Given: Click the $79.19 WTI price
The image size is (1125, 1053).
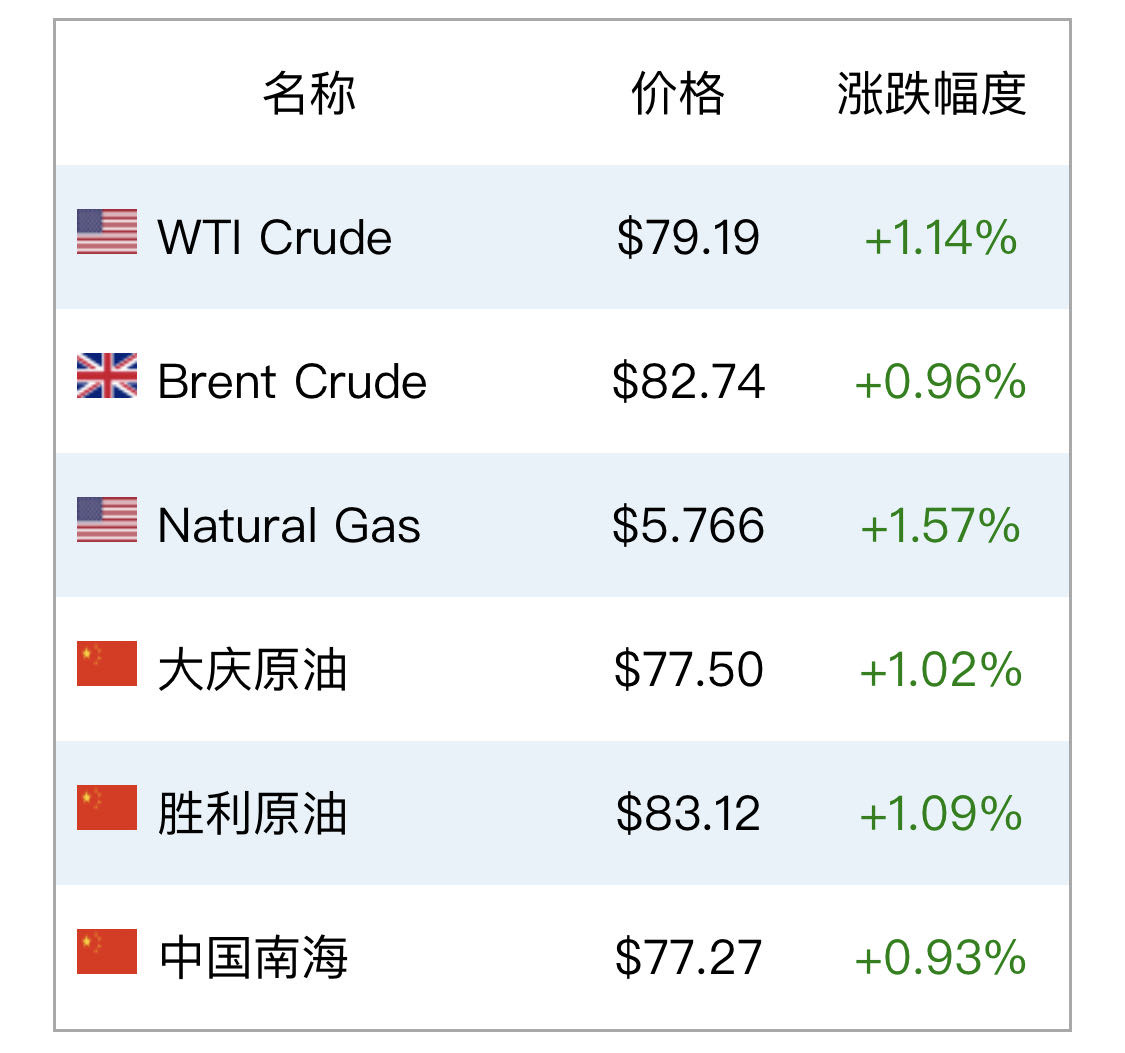Looking at the screenshot, I should [x=688, y=237].
